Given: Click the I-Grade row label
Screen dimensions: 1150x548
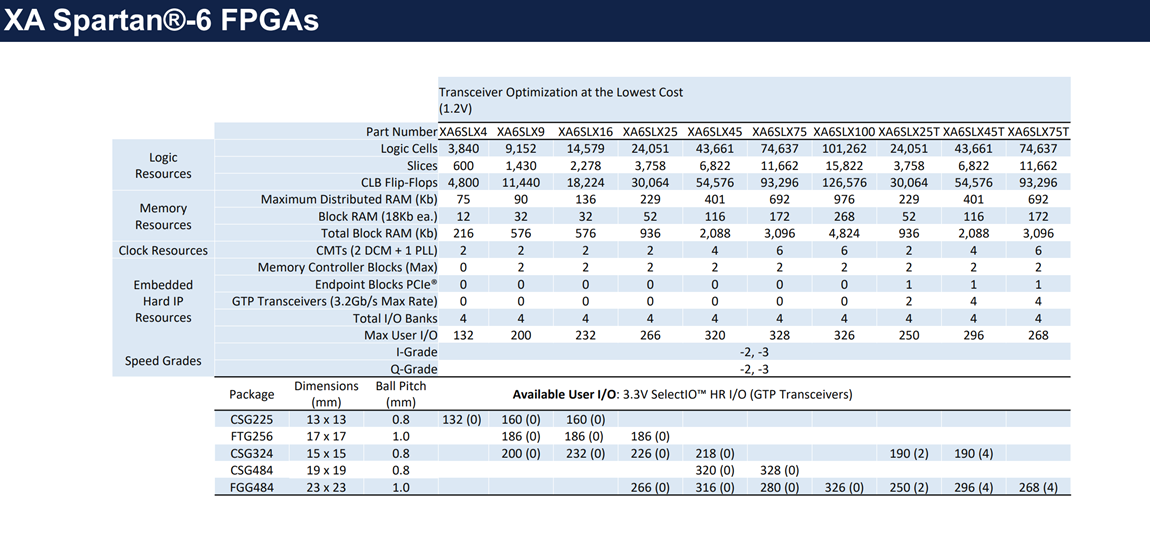Looking at the screenshot, I should 419,352.
